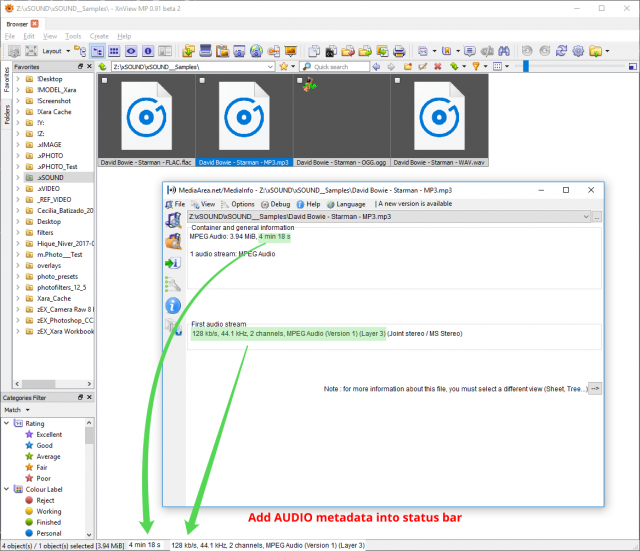Check the FLAC file thumbnail checkbox
640x551 pixels.
(104, 80)
